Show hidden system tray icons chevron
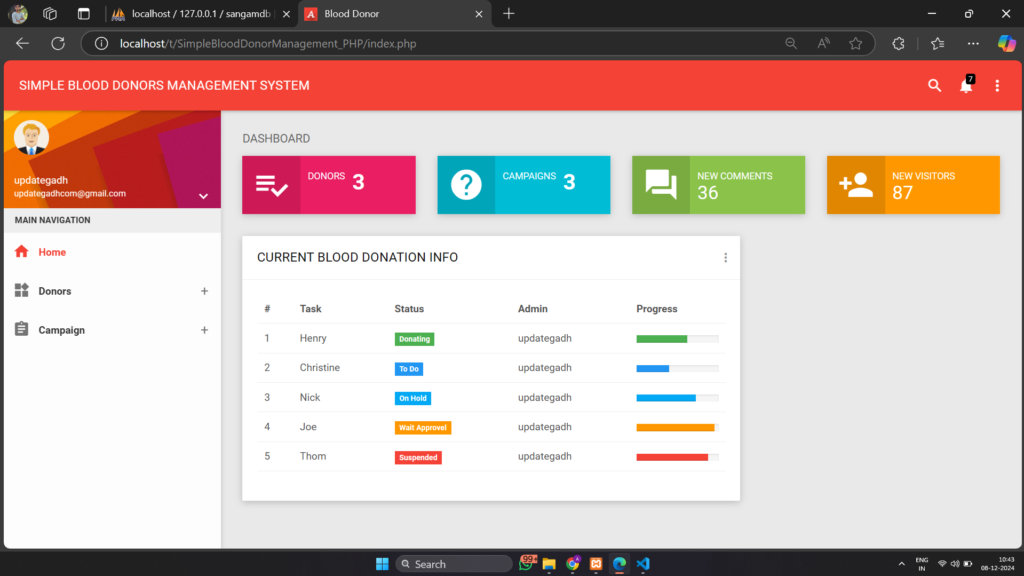1024x576 pixels. point(901,564)
